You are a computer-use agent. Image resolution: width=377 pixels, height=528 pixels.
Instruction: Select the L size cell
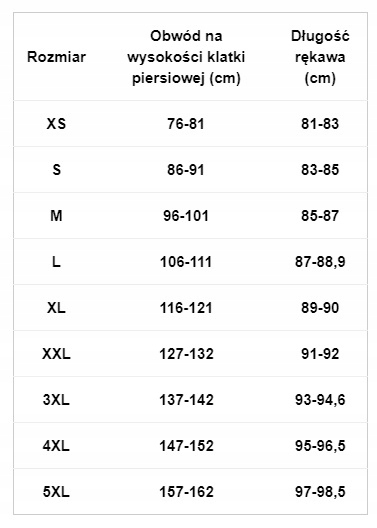(x=56, y=262)
